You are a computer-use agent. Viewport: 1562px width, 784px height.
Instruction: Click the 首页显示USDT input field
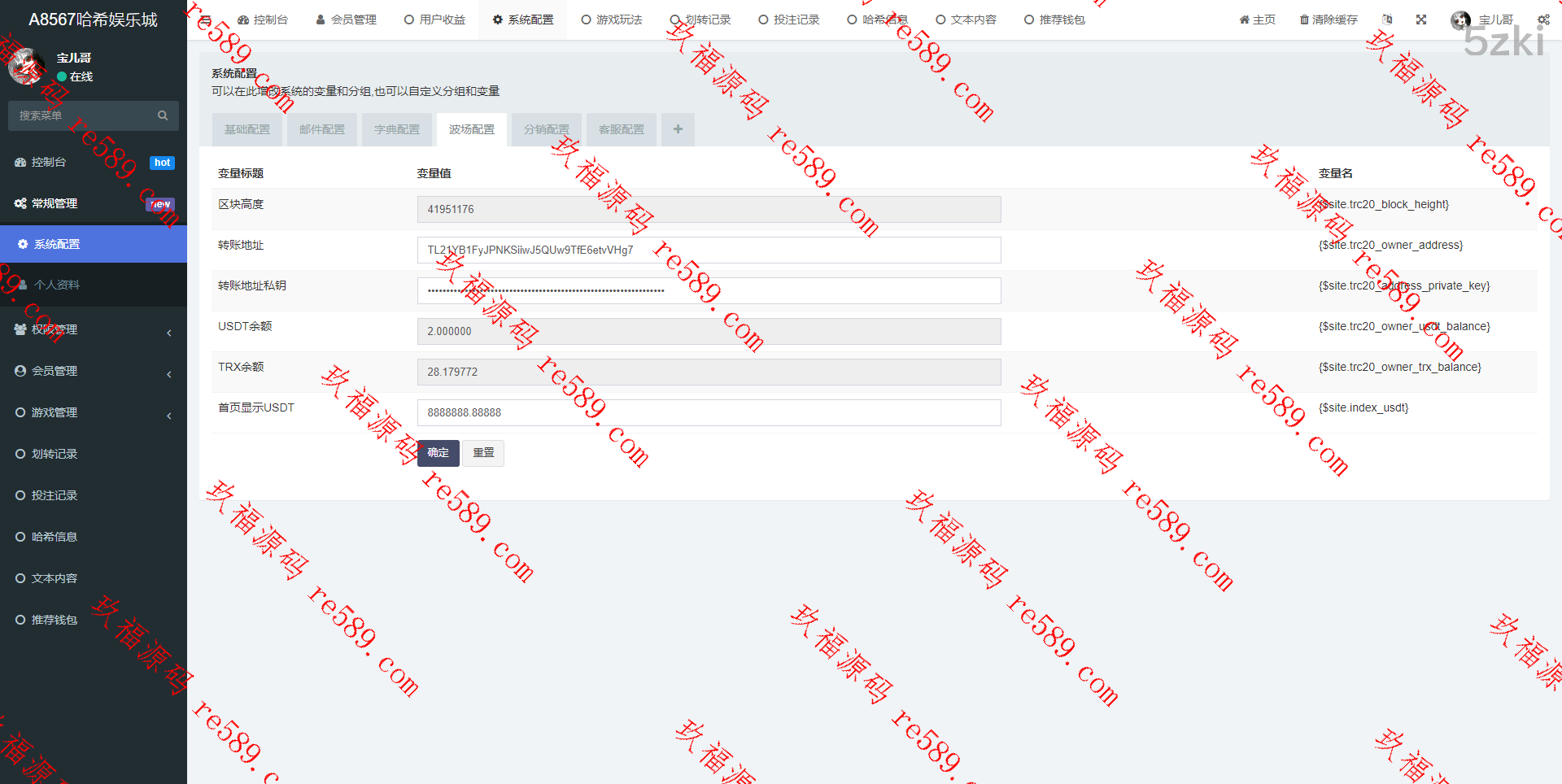click(709, 412)
